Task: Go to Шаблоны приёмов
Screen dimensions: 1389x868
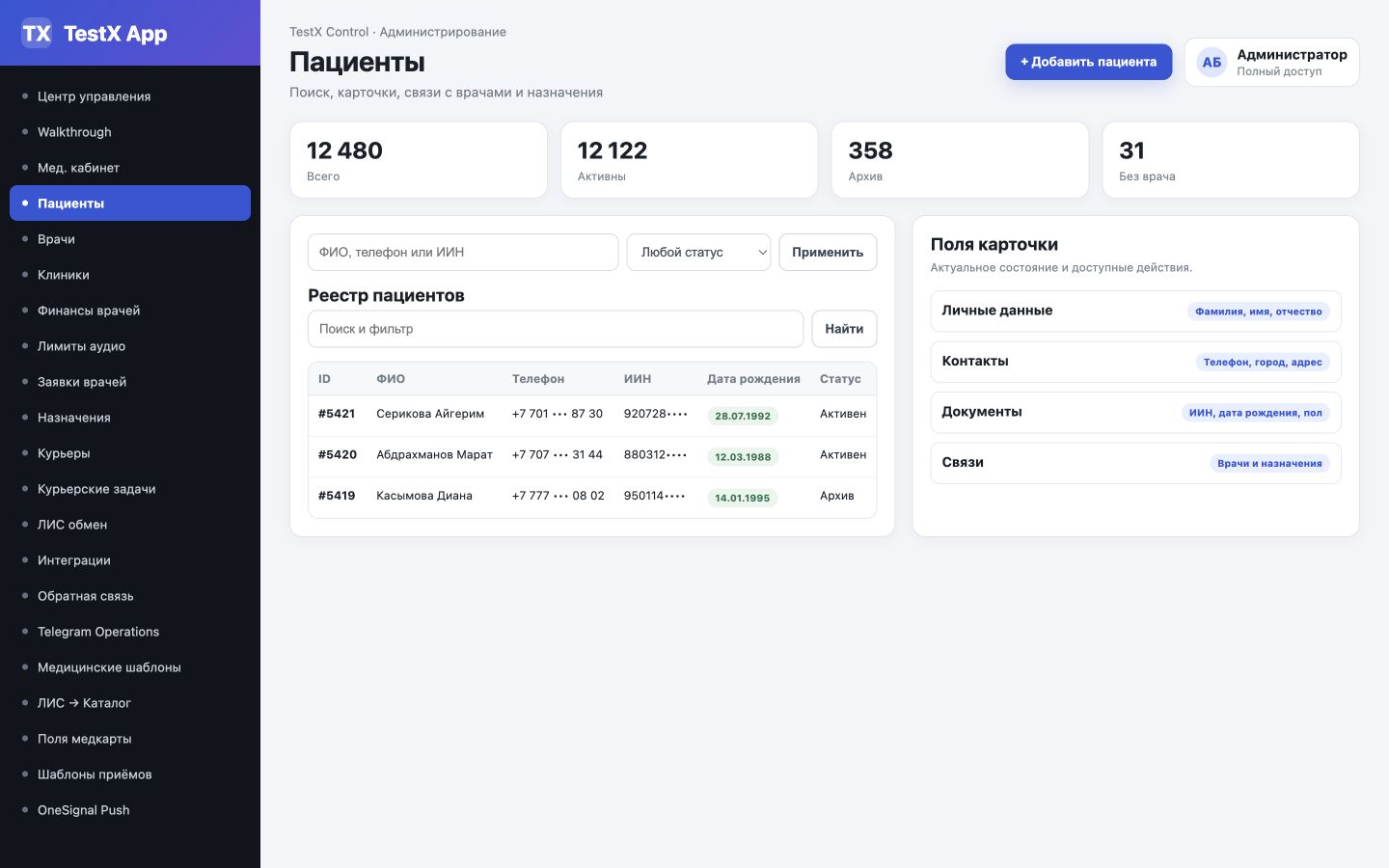Action: [130, 774]
